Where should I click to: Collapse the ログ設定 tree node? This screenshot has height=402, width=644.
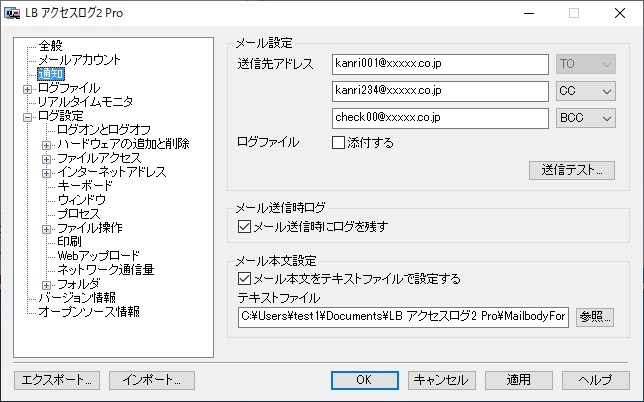click(x=27, y=116)
